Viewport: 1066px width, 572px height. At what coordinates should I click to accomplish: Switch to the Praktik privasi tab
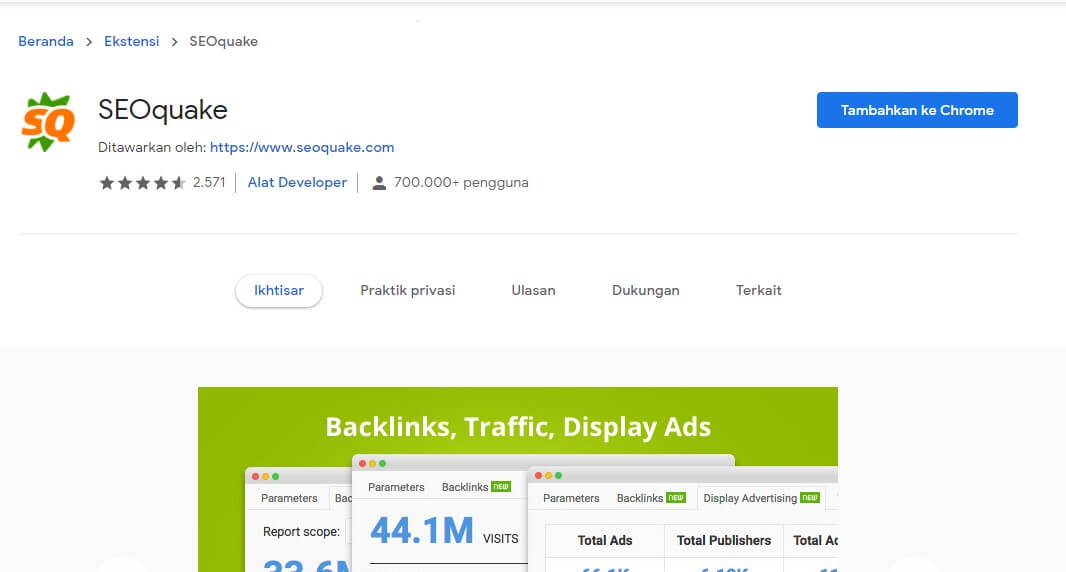(407, 290)
